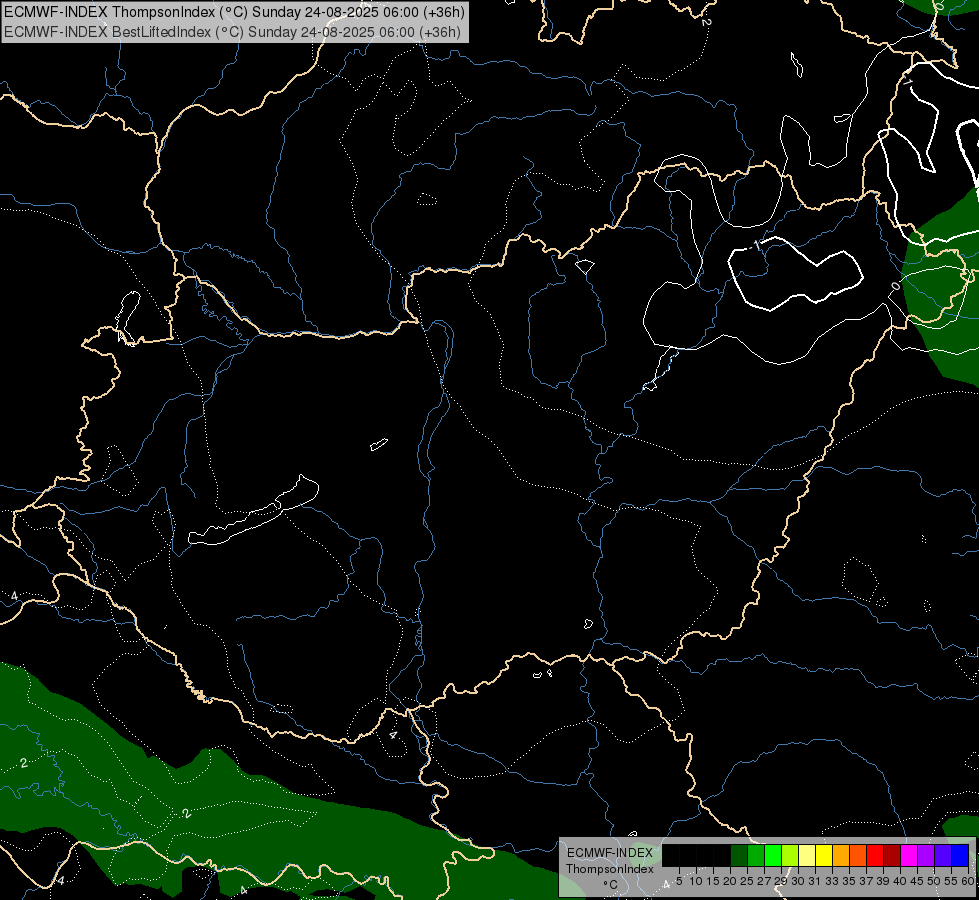Click legend tick value 50
This screenshot has width=979, height=900.
935,881
